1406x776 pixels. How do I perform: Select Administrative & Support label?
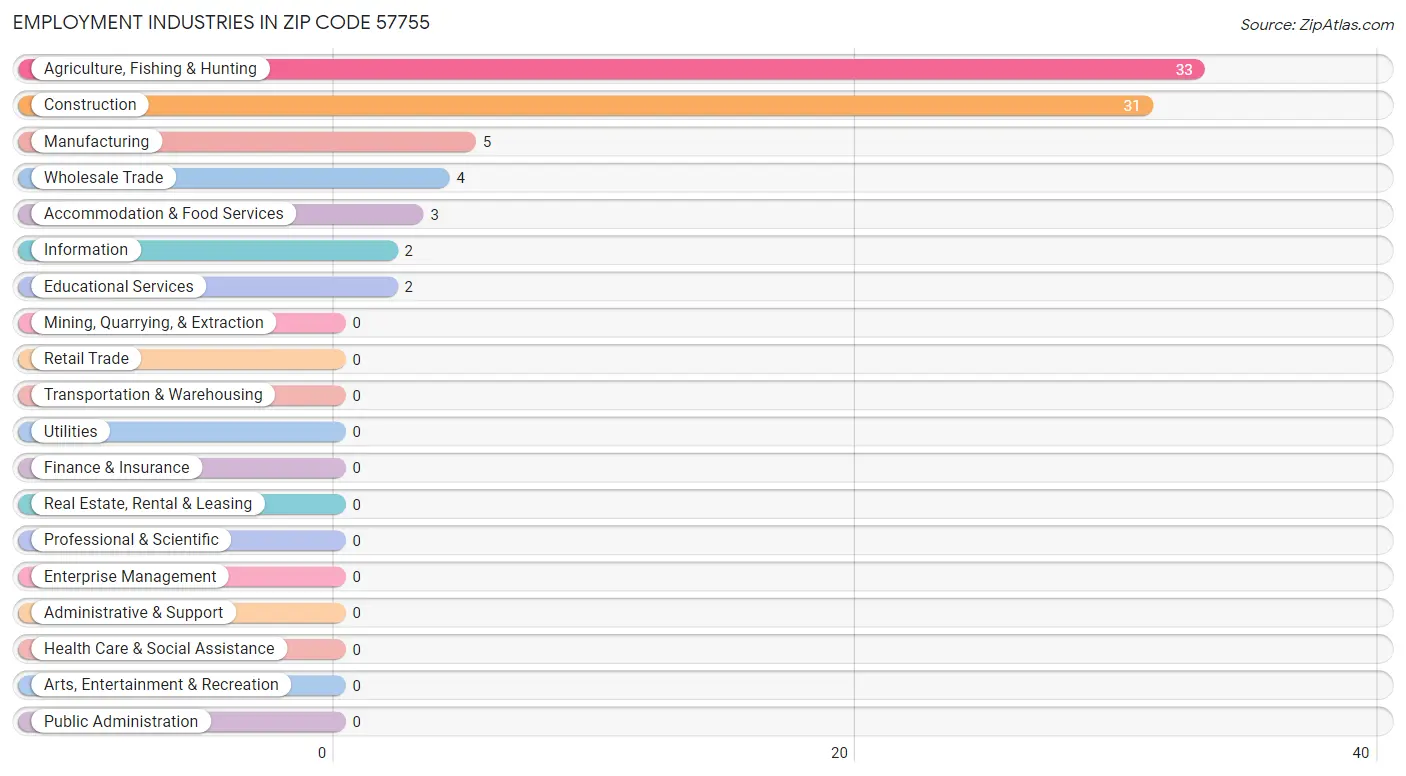(x=133, y=613)
